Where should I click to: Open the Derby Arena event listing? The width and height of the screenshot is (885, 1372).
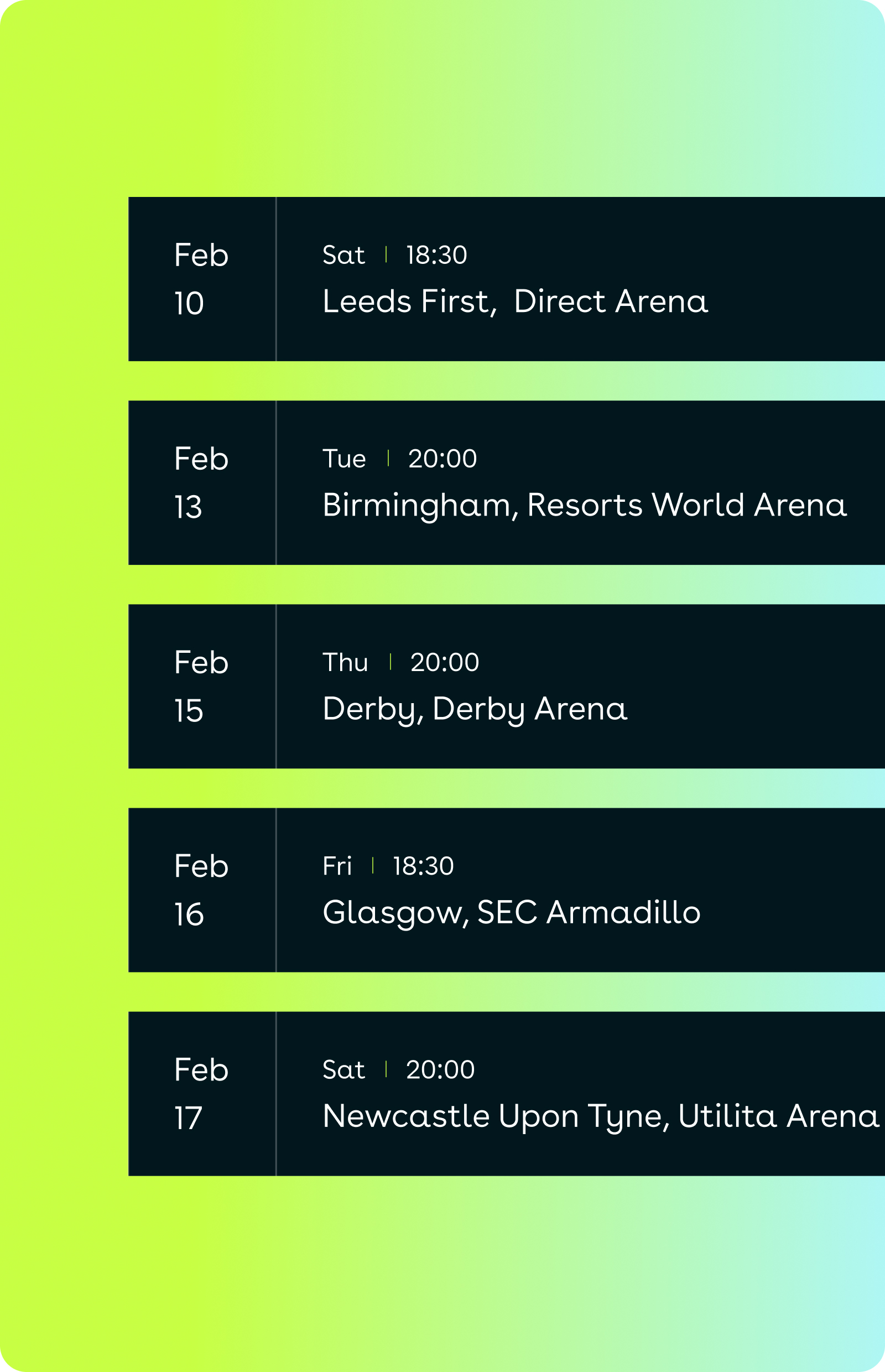pos(475,709)
